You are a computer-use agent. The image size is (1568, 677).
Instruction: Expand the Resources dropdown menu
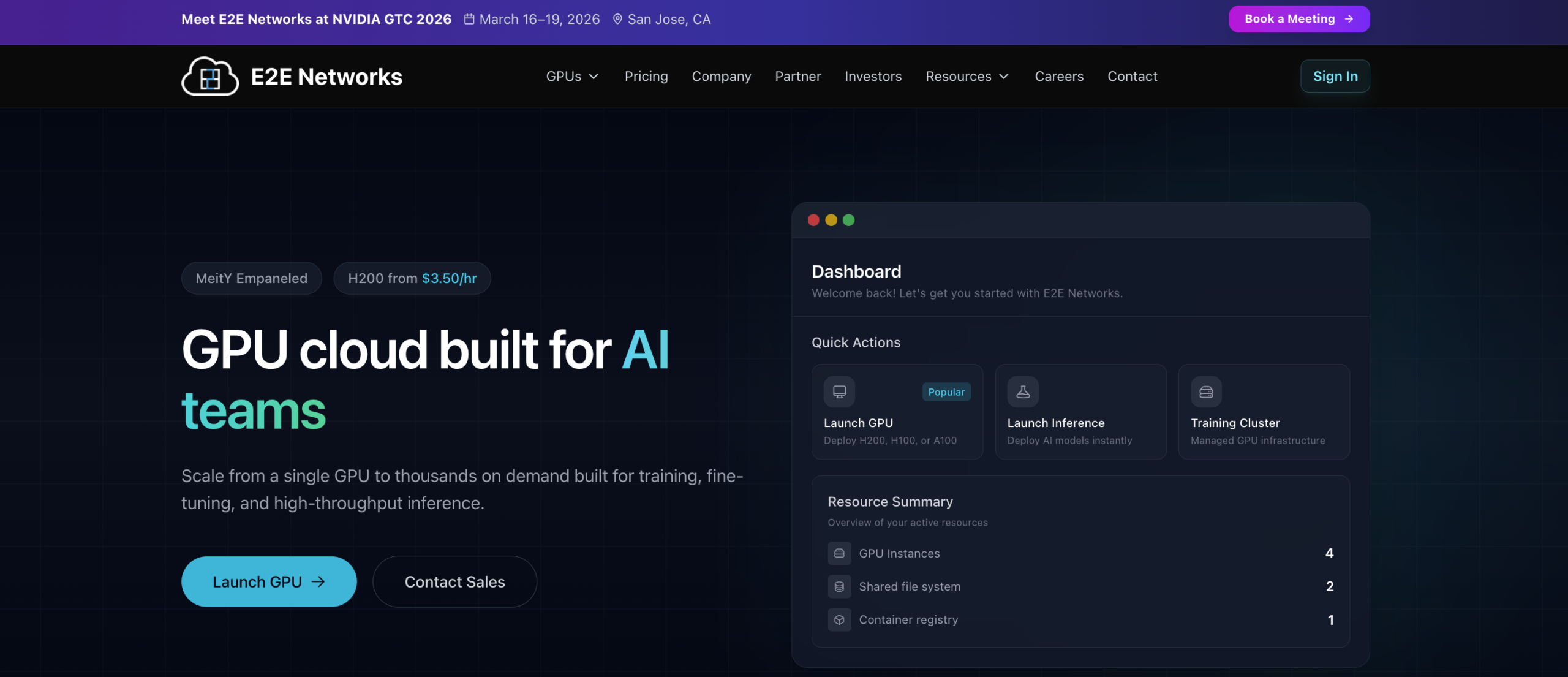967,76
